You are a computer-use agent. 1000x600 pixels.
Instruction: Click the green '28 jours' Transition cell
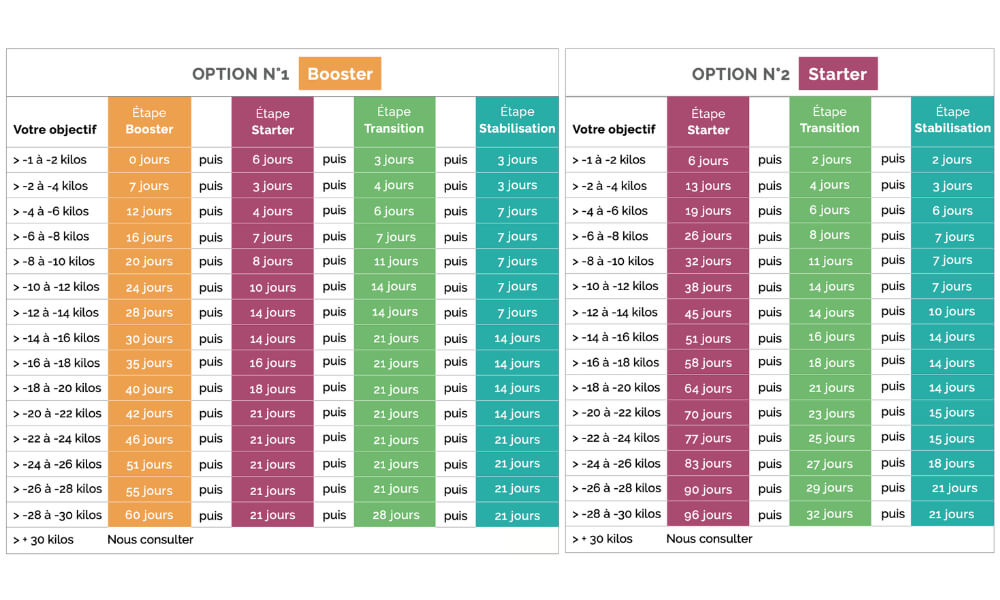pos(394,515)
